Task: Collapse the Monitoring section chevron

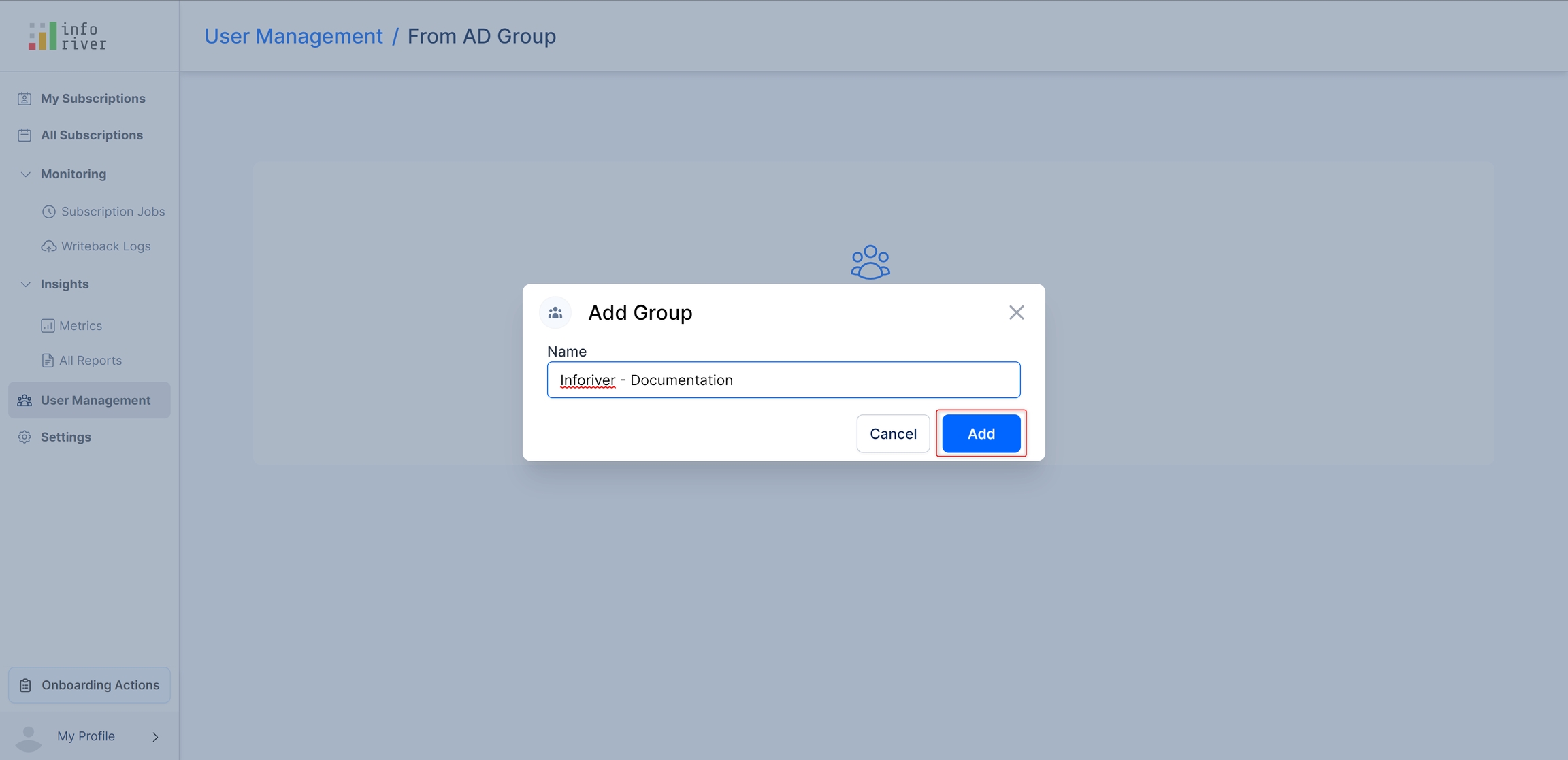Action: pos(25,174)
